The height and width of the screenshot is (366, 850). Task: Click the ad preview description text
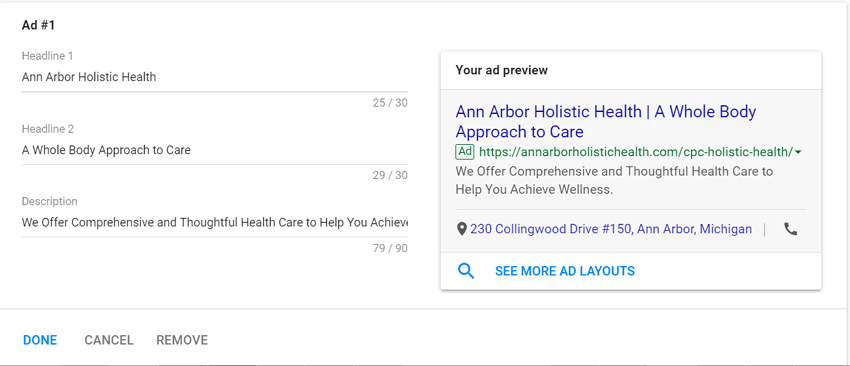614,181
